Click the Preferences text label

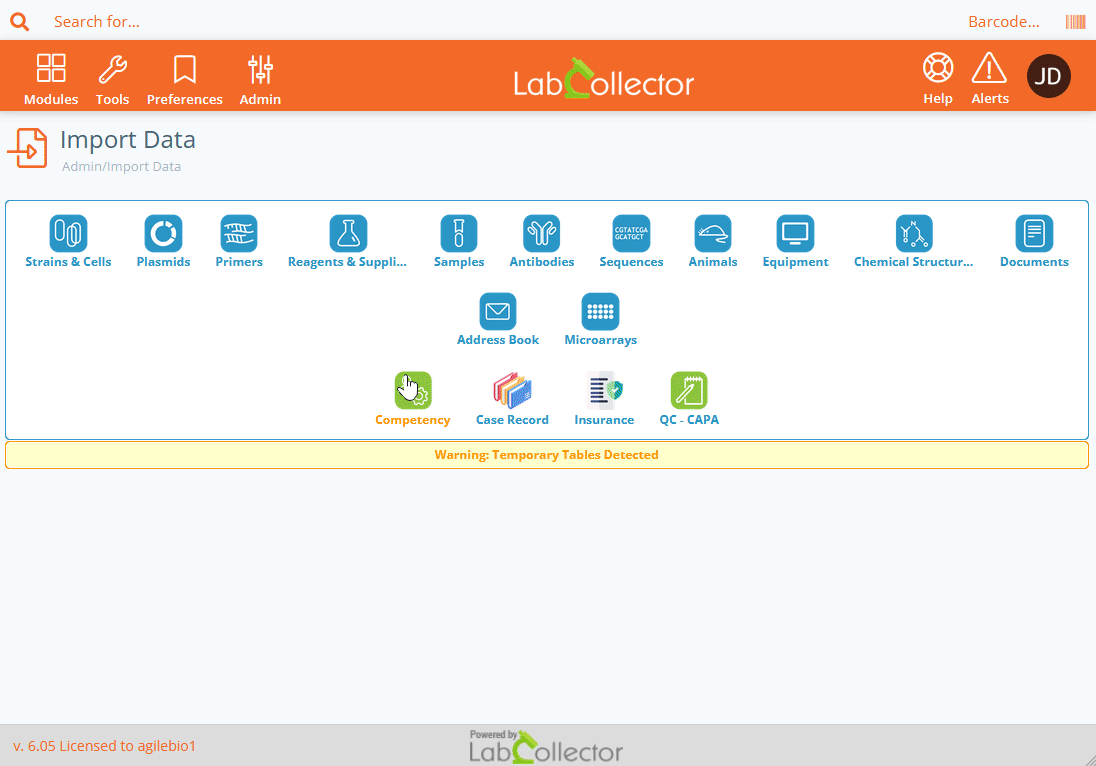pyautogui.click(x=185, y=99)
